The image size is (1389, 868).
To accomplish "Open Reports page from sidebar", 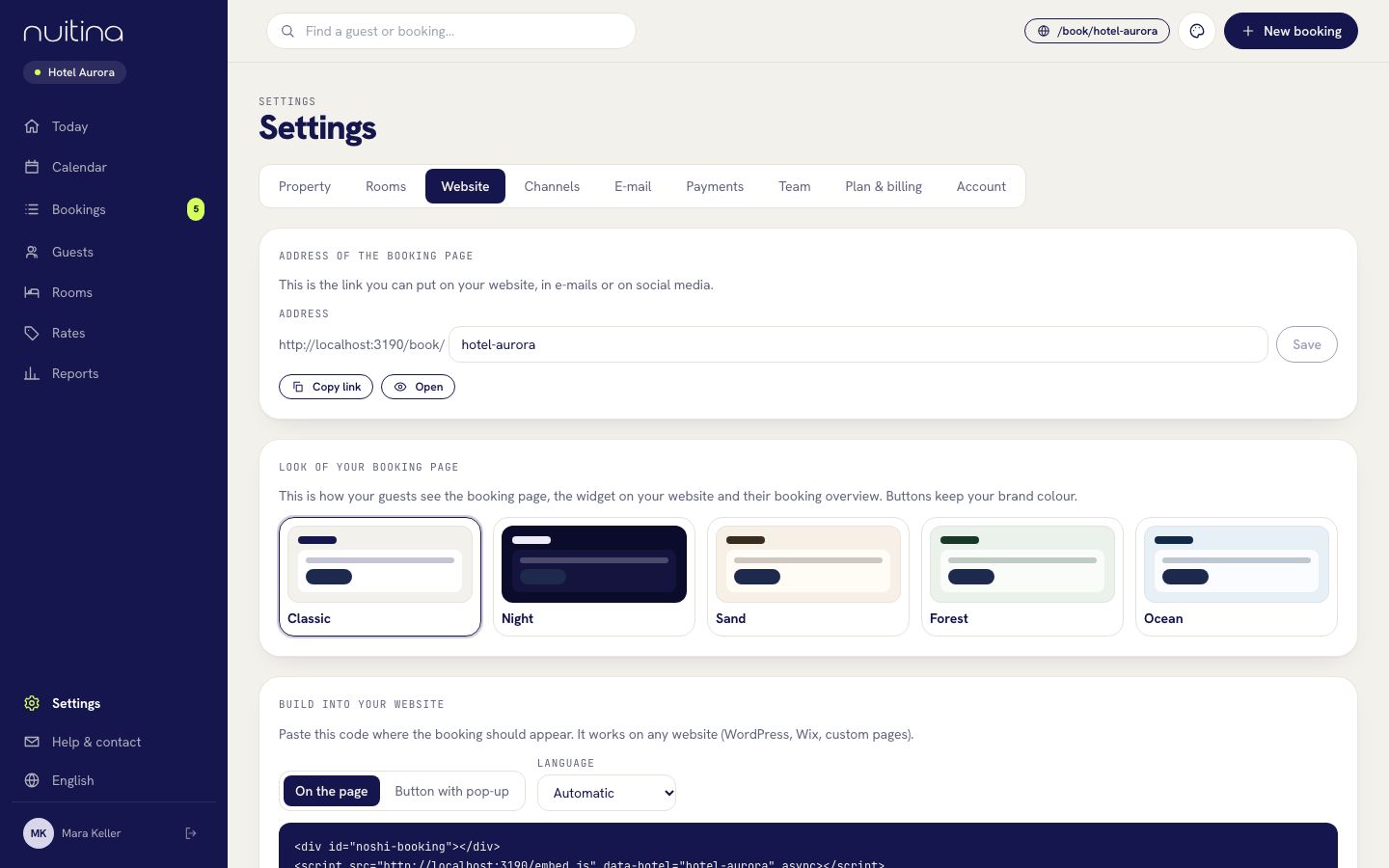I will [x=114, y=373].
